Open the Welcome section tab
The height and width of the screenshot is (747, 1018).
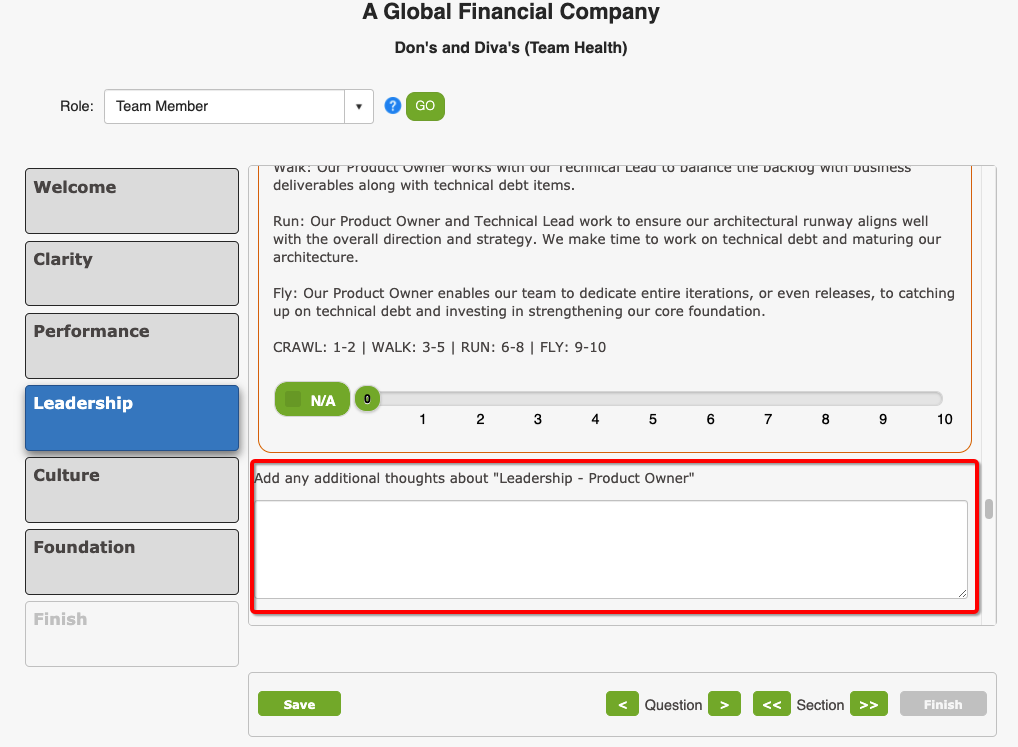coord(132,201)
